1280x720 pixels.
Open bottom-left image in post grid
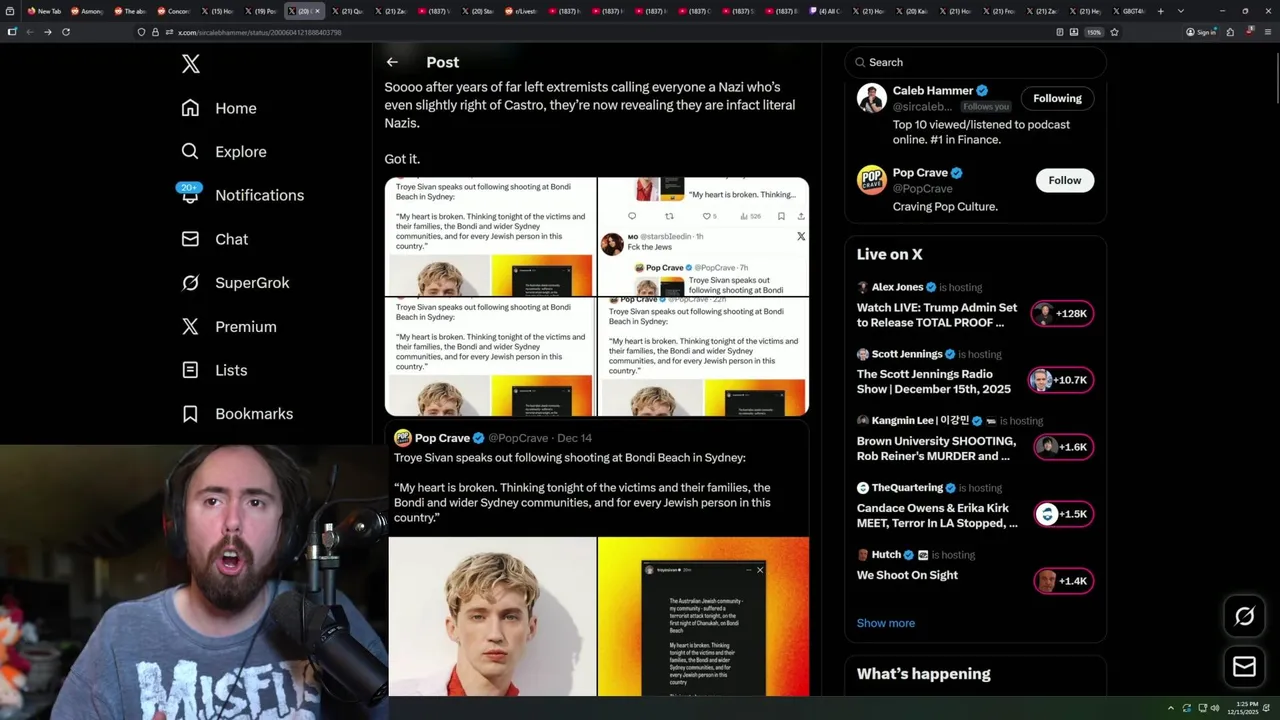tap(490, 357)
